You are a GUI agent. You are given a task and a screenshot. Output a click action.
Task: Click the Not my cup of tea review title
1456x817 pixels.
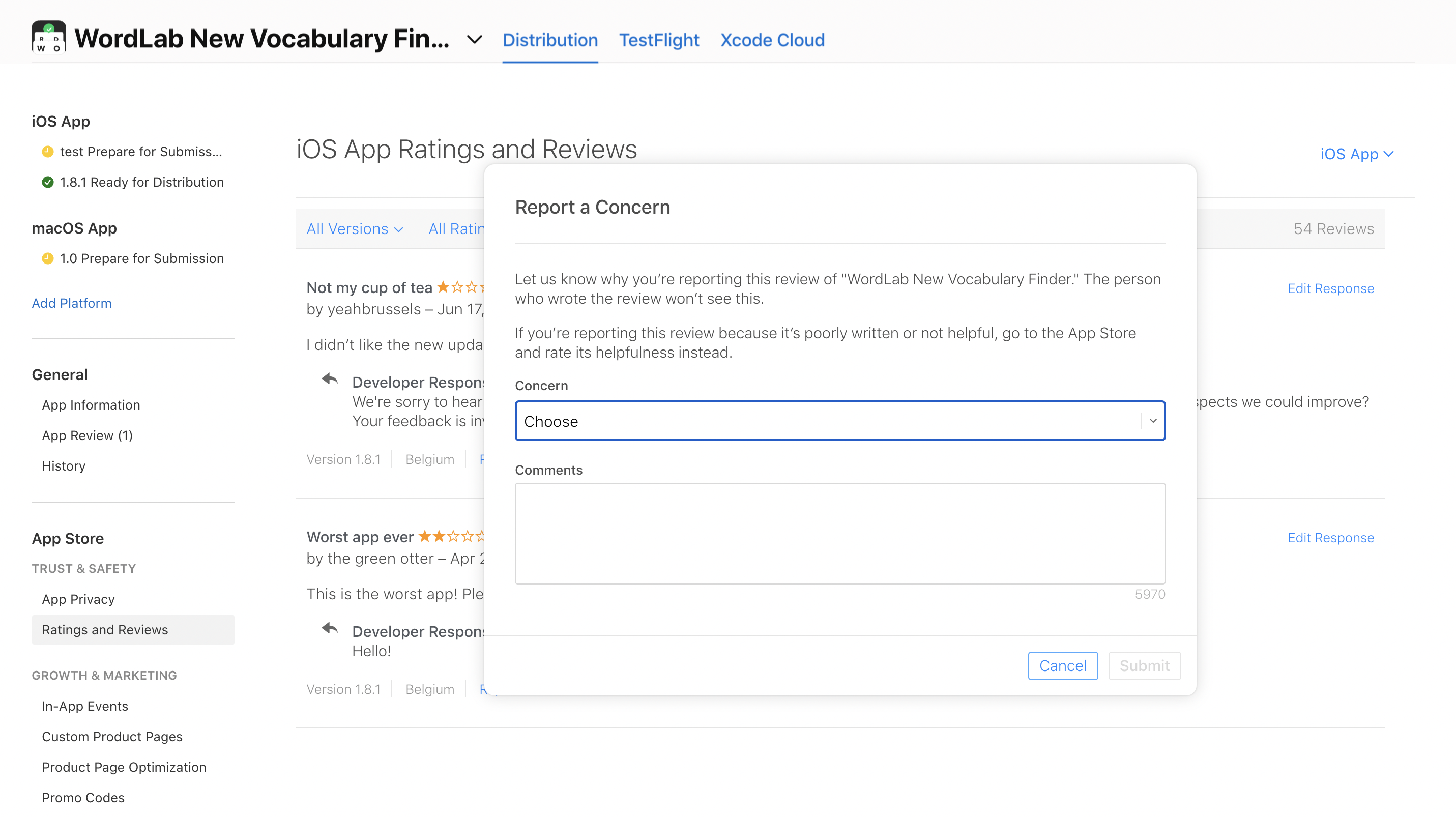pos(369,287)
